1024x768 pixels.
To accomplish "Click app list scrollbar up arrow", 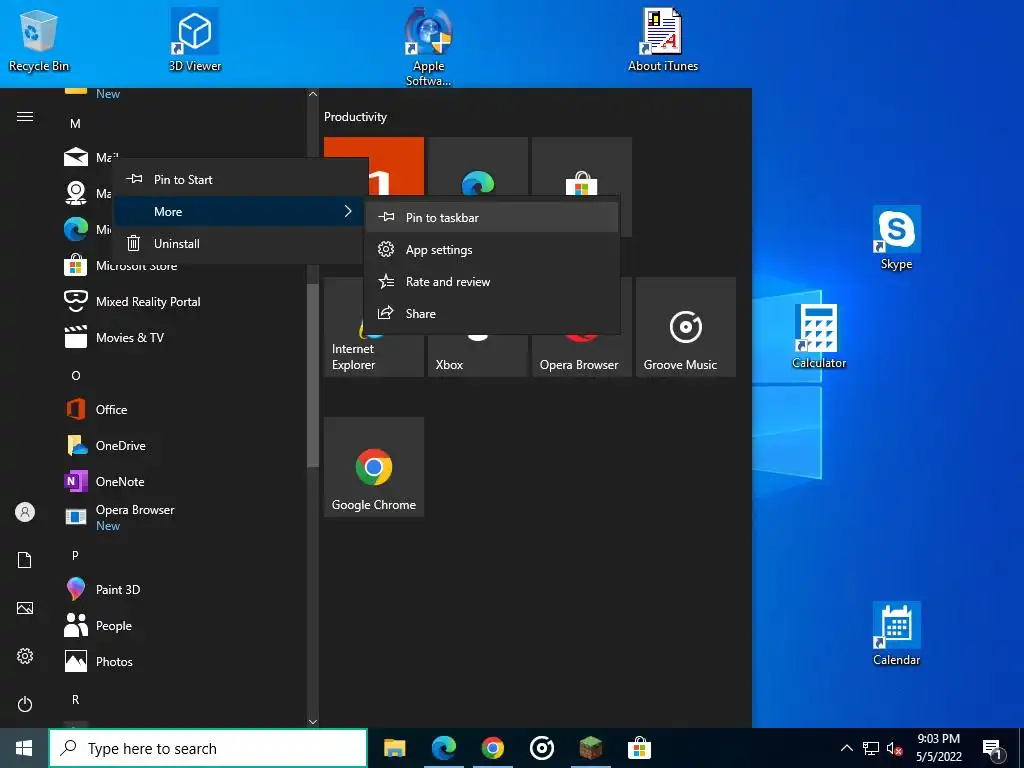I will coord(313,94).
